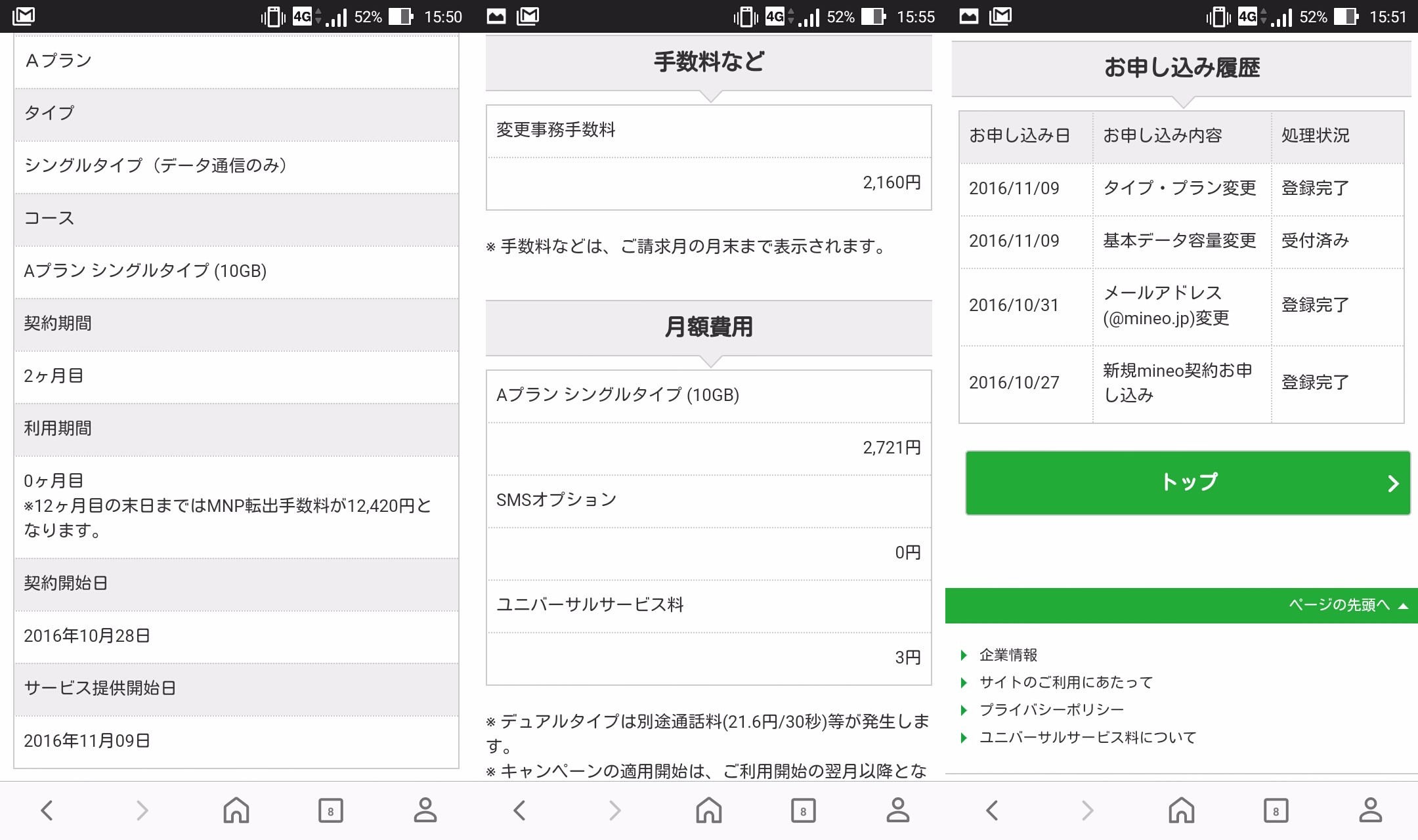Screen dimensions: 1418x840
Task: Tap the 月額費用 section header
Action: [x=708, y=327]
